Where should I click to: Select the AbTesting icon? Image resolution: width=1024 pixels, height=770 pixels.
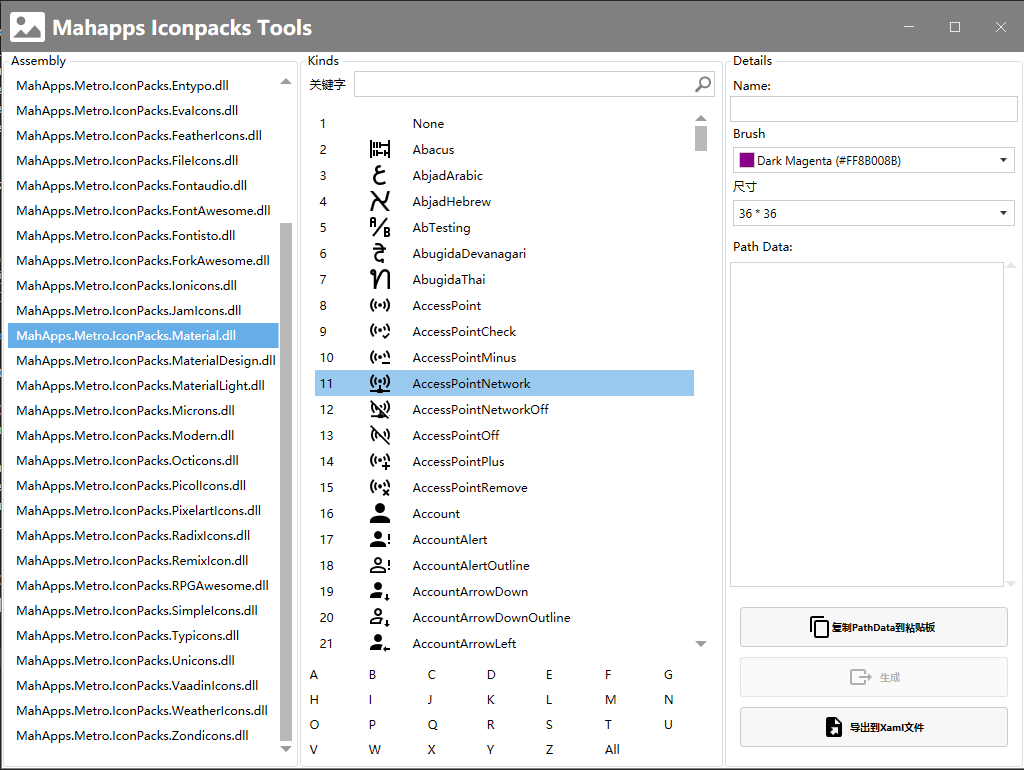(444, 227)
